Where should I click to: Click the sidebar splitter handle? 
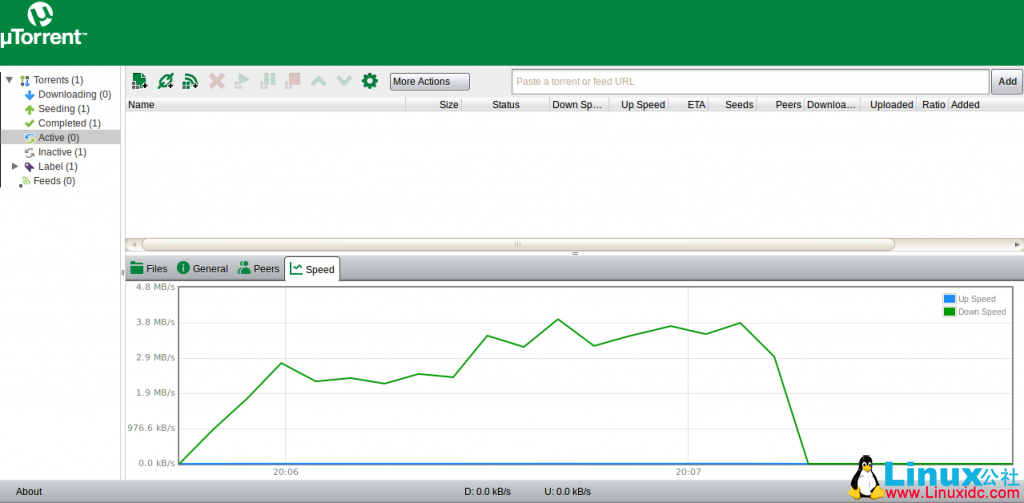point(123,272)
